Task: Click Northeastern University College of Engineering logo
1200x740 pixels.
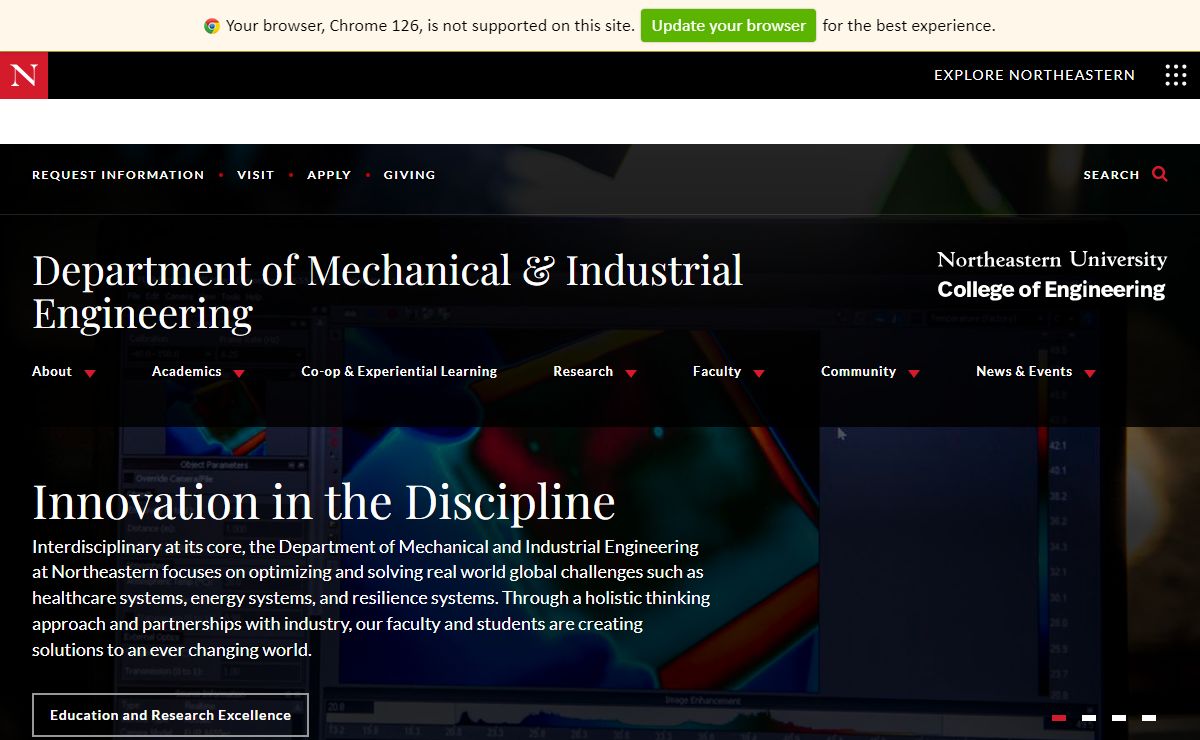Action: click(1052, 275)
